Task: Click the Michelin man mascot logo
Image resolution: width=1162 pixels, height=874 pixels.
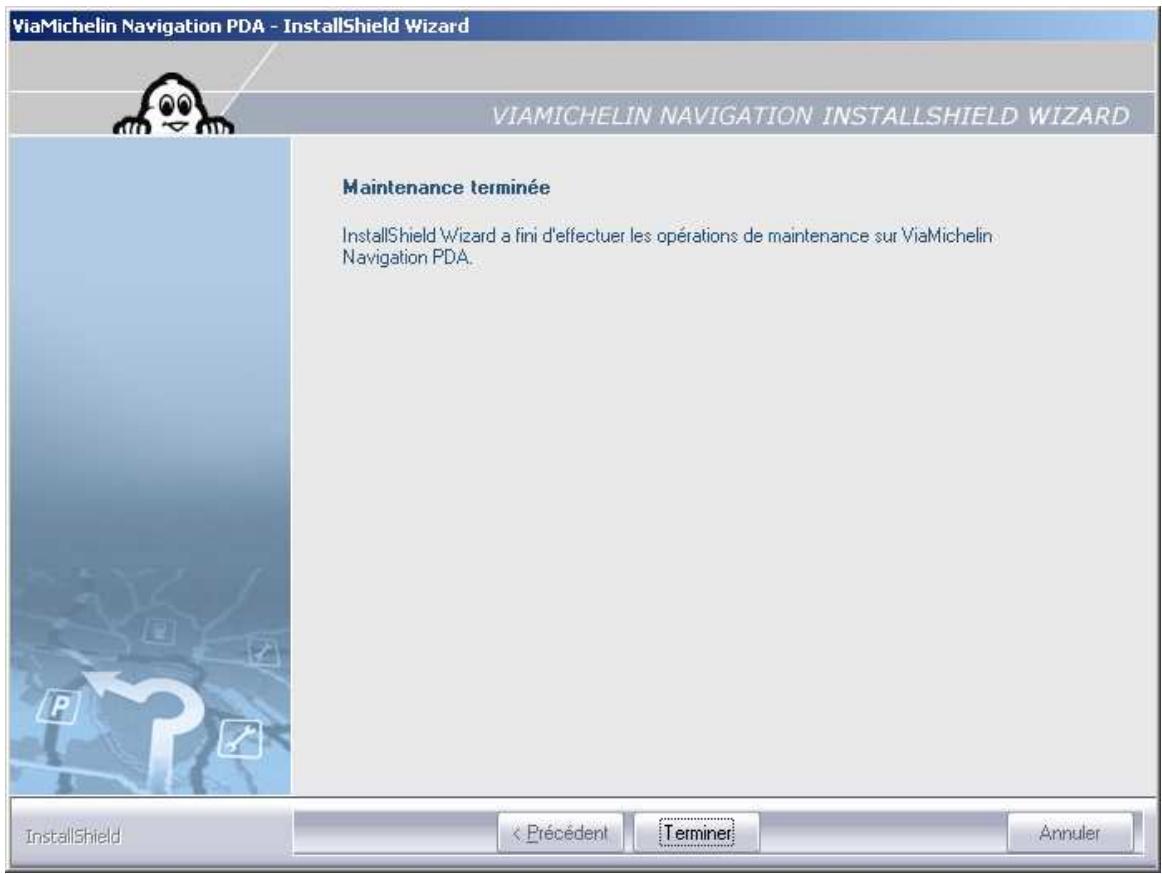Action: [x=173, y=105]
